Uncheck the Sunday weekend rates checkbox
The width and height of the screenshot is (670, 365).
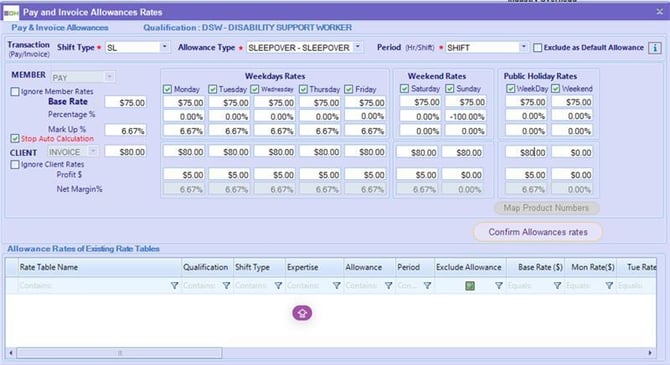(450, 88)
